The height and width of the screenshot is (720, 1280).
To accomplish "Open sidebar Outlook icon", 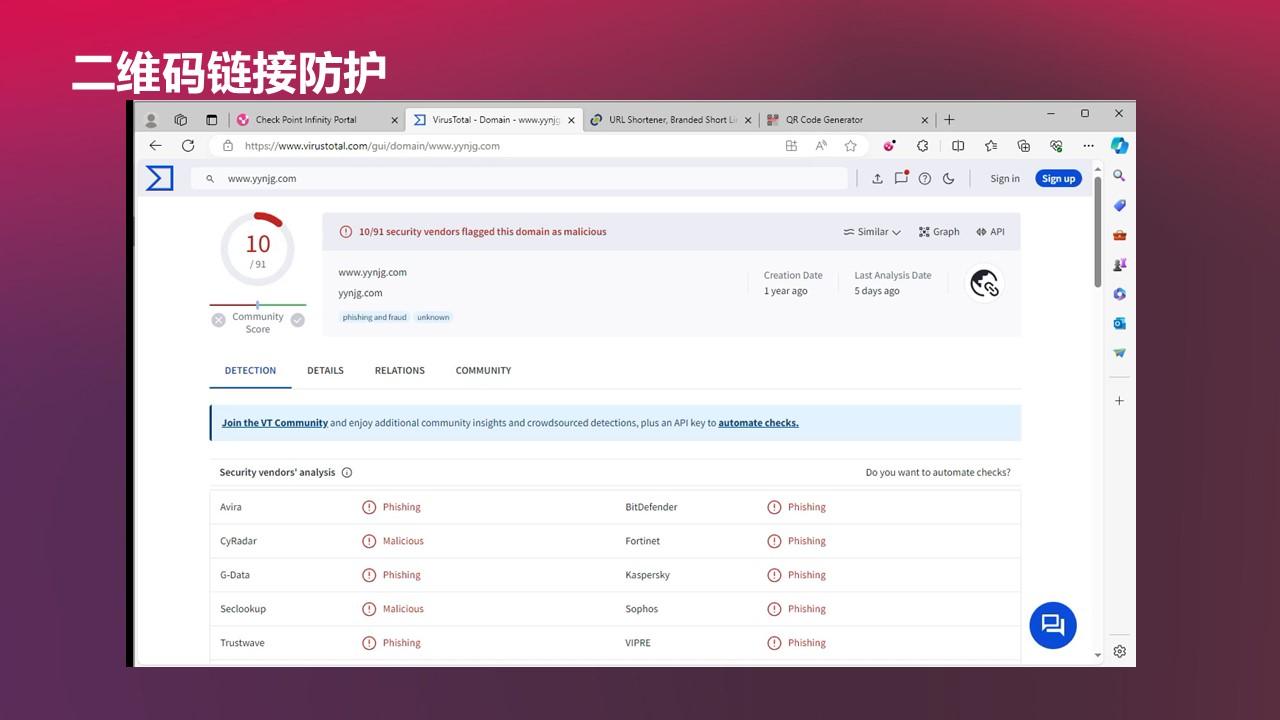I will (x=1120, y=323).
